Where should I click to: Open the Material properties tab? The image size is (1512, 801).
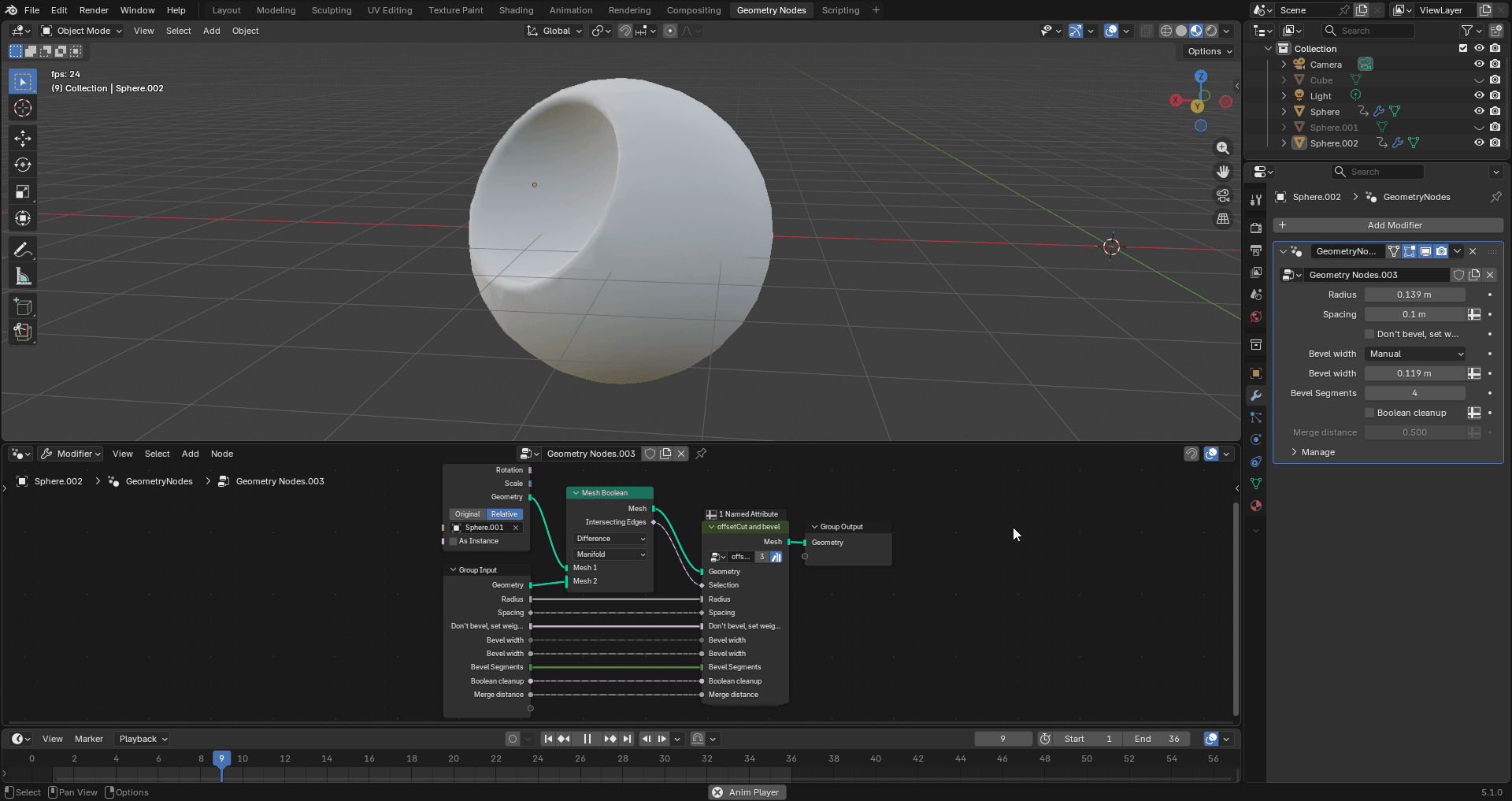(x=1256, y=506)
